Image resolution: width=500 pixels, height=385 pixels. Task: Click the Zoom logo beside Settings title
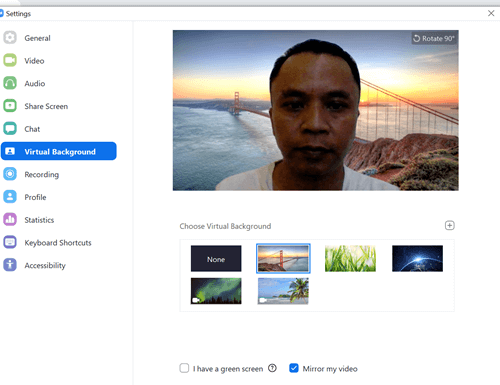coord(1,13)
